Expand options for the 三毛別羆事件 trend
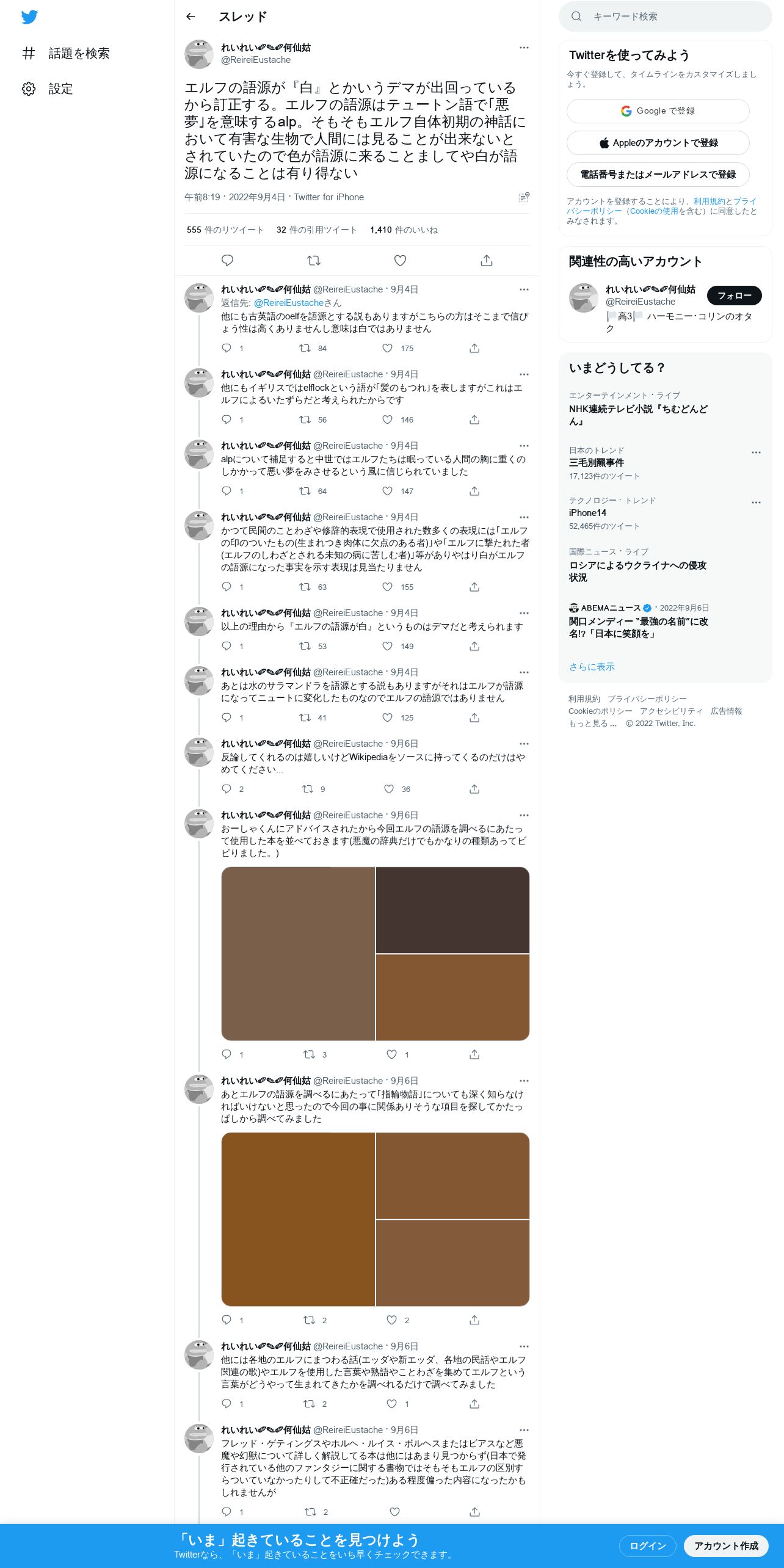784x1568 pixels. [756, 452]
